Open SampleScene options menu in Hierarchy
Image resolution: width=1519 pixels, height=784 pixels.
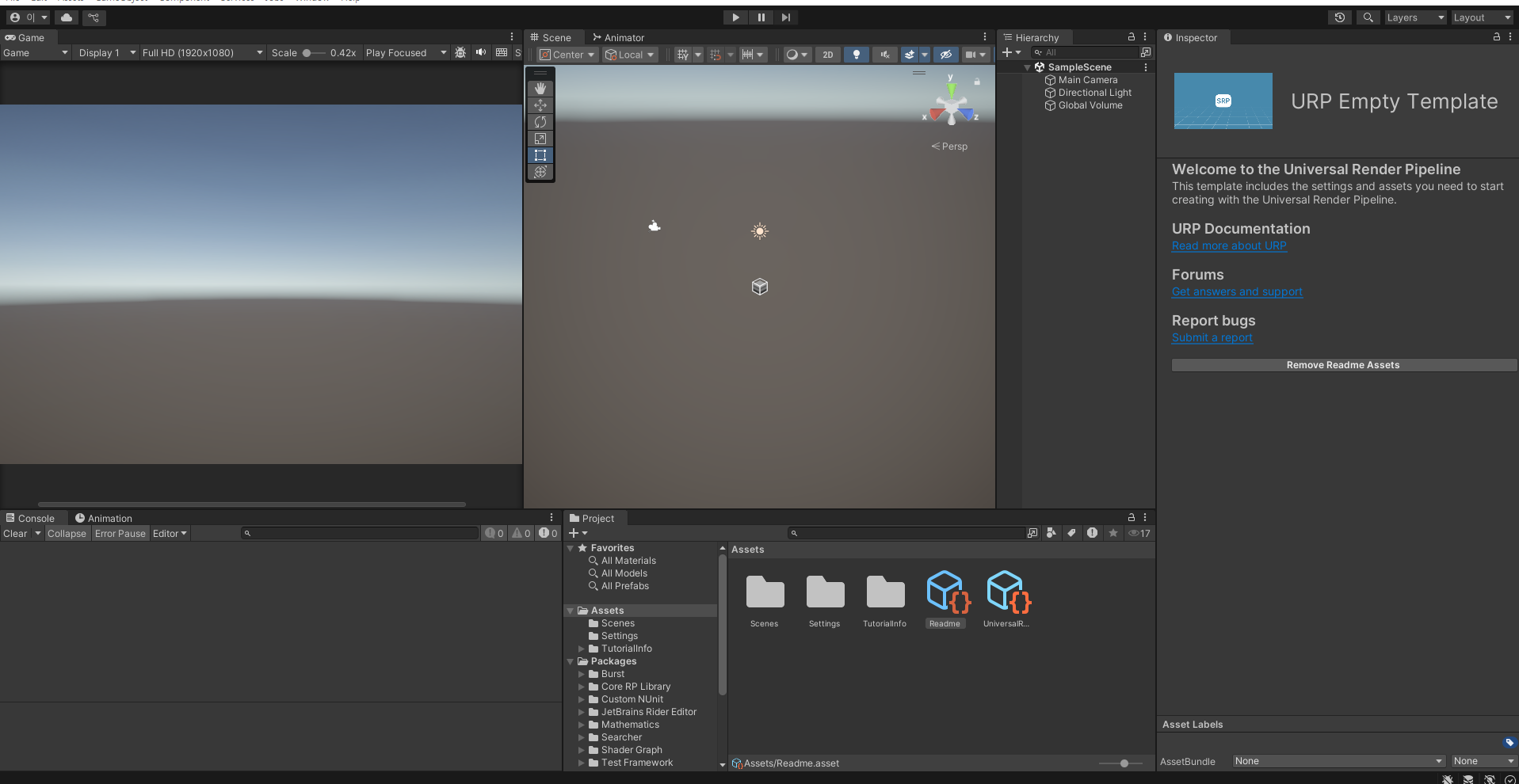[x=1146, y=67]
